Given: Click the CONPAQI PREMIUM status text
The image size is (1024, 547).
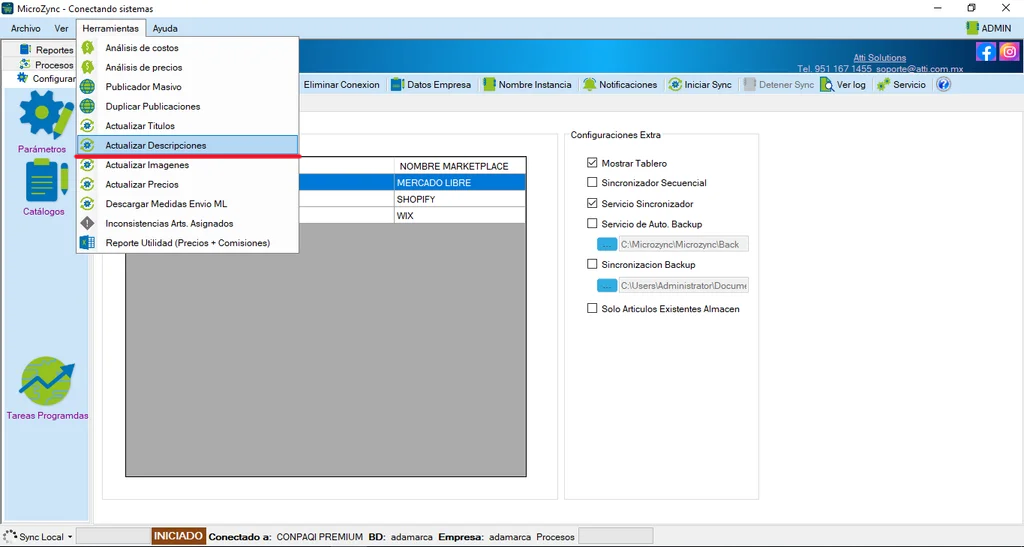Looking at the screenshot, I should [319, 537].
